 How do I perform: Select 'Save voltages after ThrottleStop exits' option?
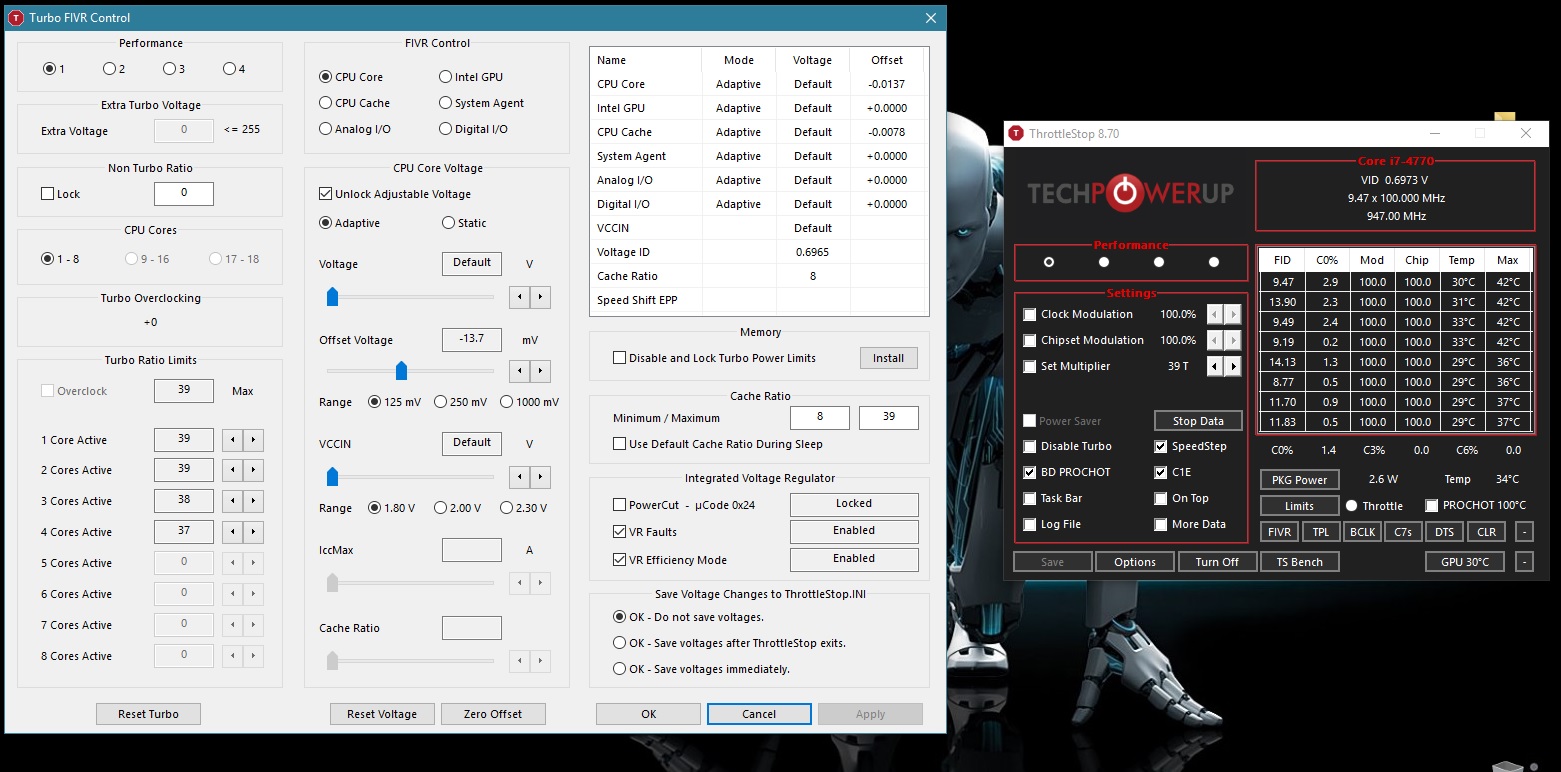point(620,643)
